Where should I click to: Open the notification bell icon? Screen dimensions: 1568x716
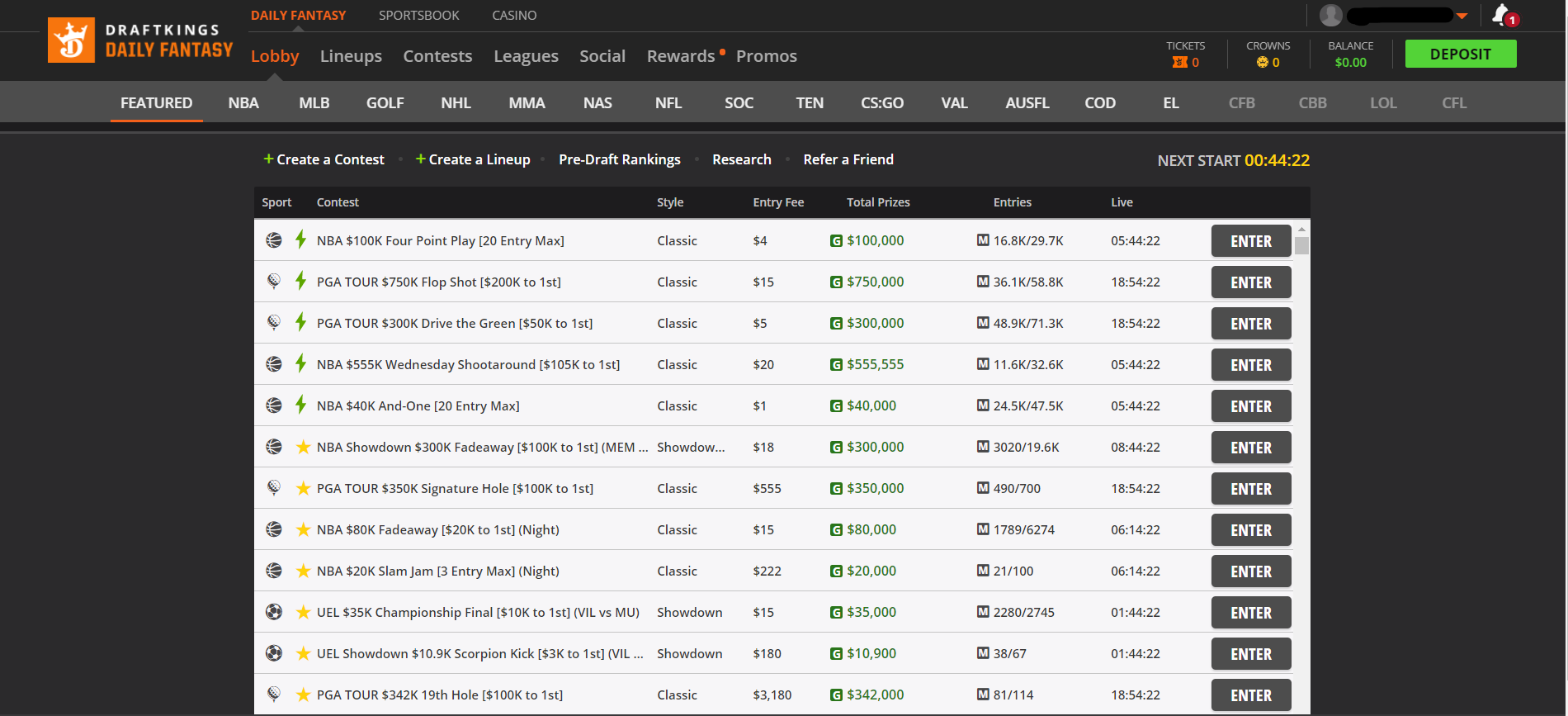pyautogui.click(x=1501, y=15)
